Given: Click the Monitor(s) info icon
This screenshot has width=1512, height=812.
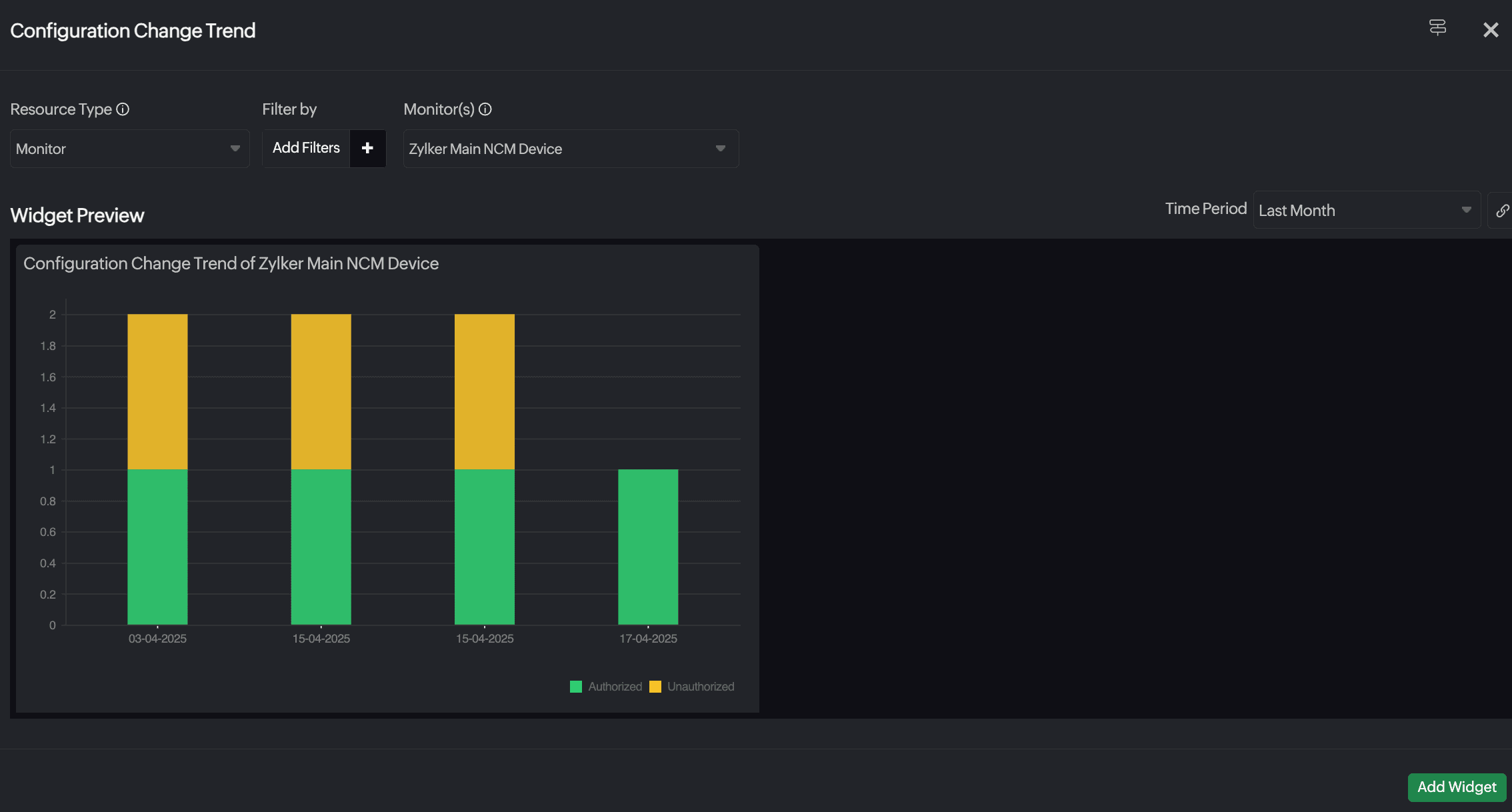Looking at the screenshot, I should [x=485, y=109].
